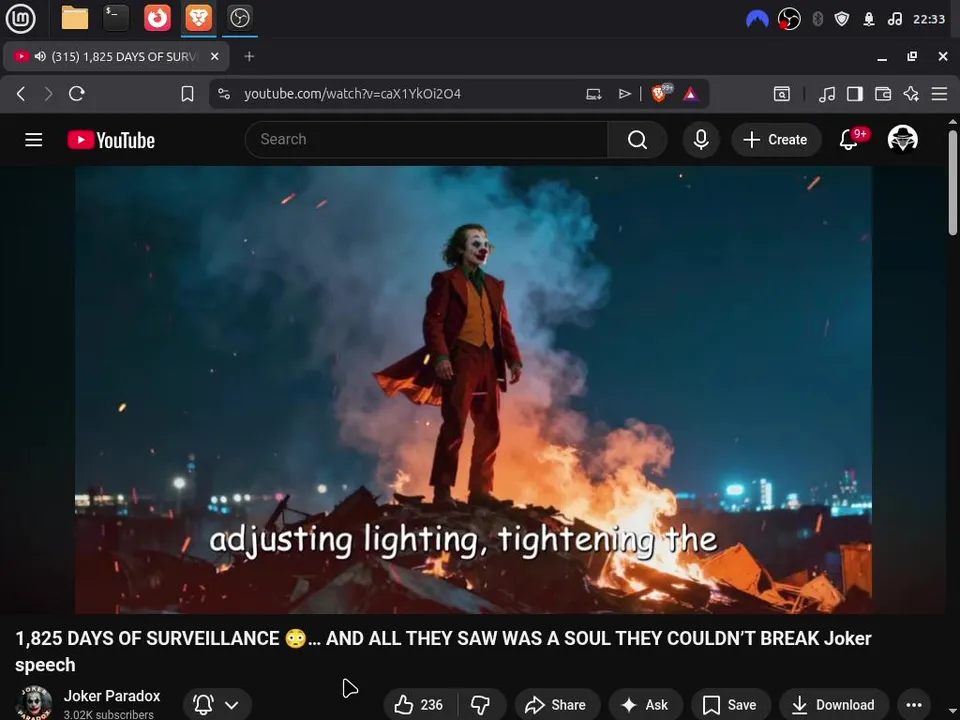Click the page vertical scrollbar
The width and height of the screenshot is (960, 720).
tap(953, 181)
